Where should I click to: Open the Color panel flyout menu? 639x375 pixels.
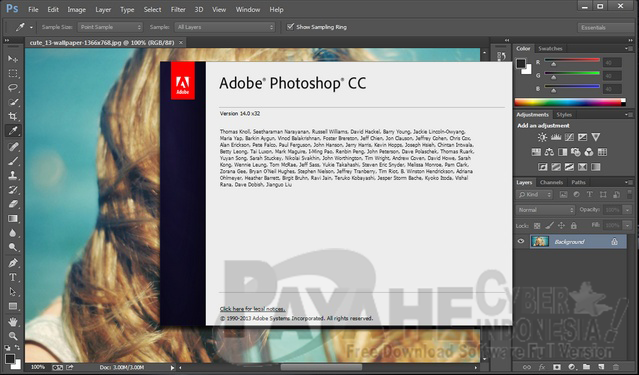click(628, 48)
